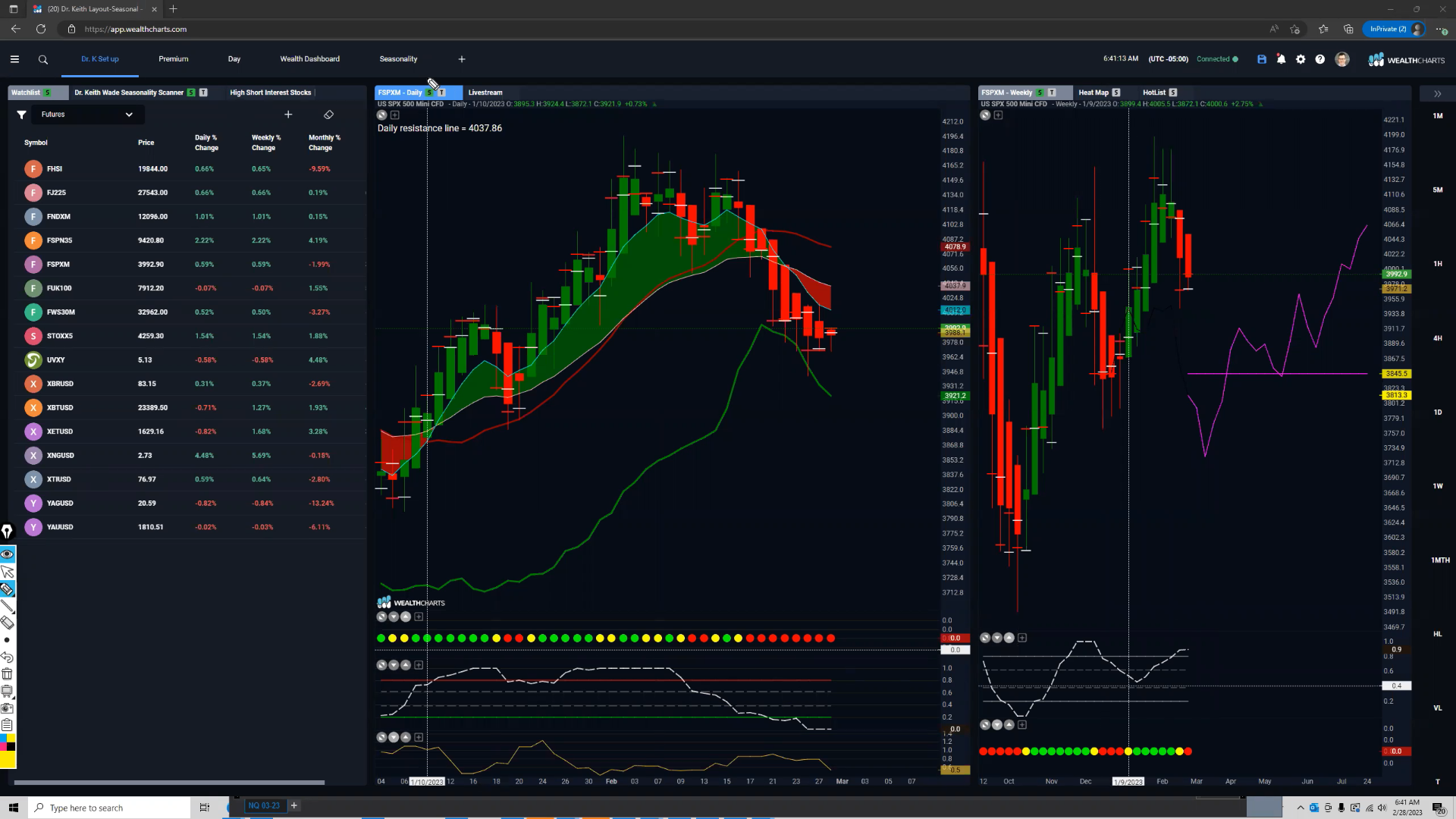The height and width of the screenshot is (819, 1456).
Task: Collapse daily dot indicator up arrow
Action: click(x=406, y=617)
